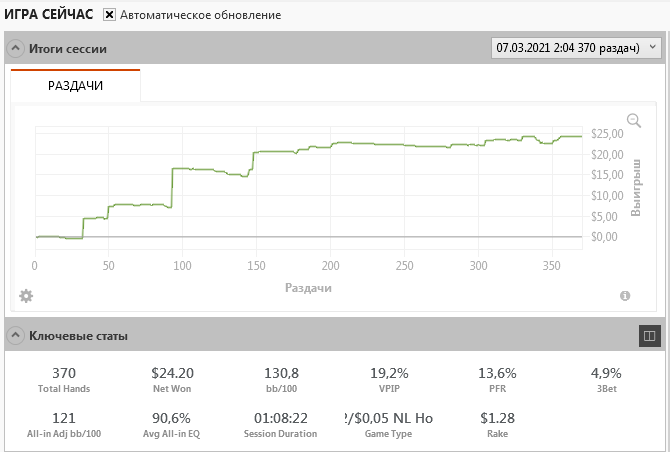Toggle Автоматическое обновление checkbox

[110, 15]
